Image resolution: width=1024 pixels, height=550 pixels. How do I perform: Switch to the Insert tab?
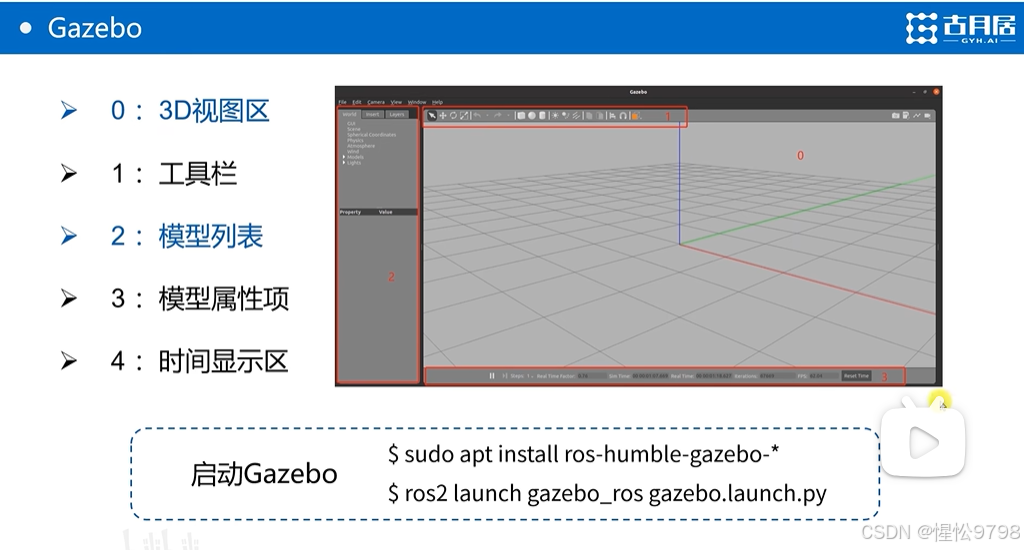[x=372, y=114]
